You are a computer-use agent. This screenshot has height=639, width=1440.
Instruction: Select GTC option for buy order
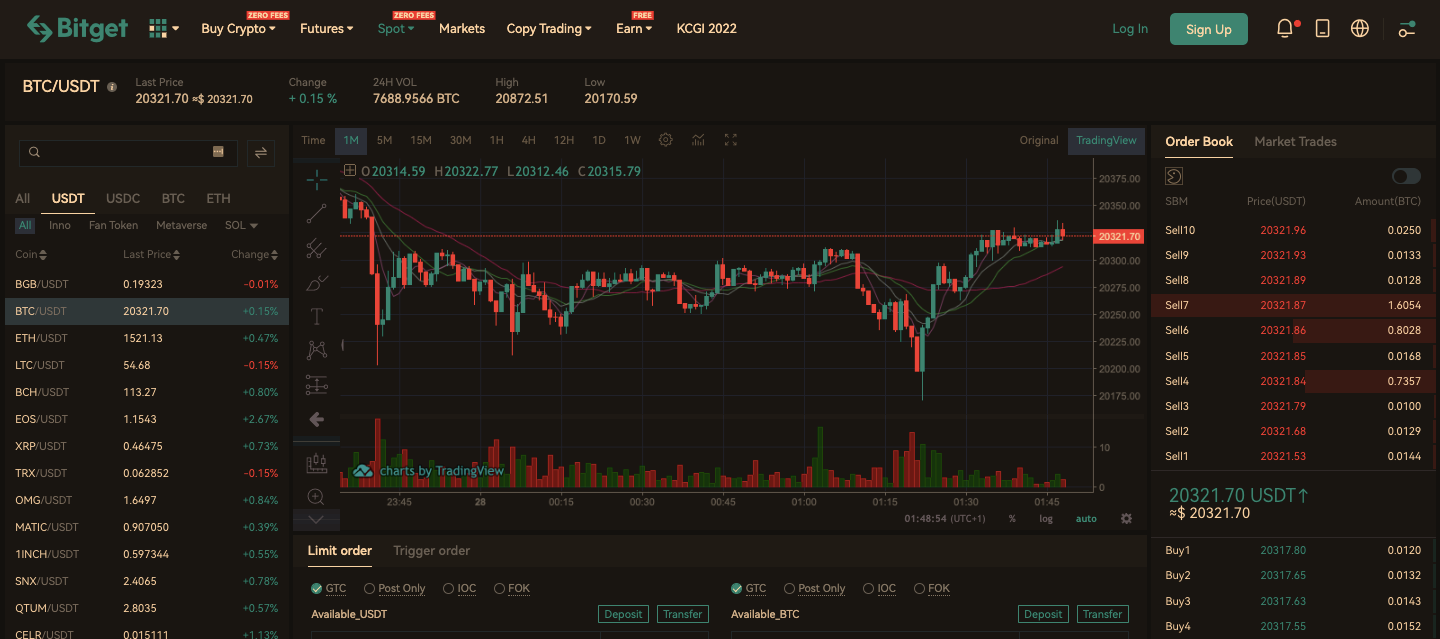point(329,588)
